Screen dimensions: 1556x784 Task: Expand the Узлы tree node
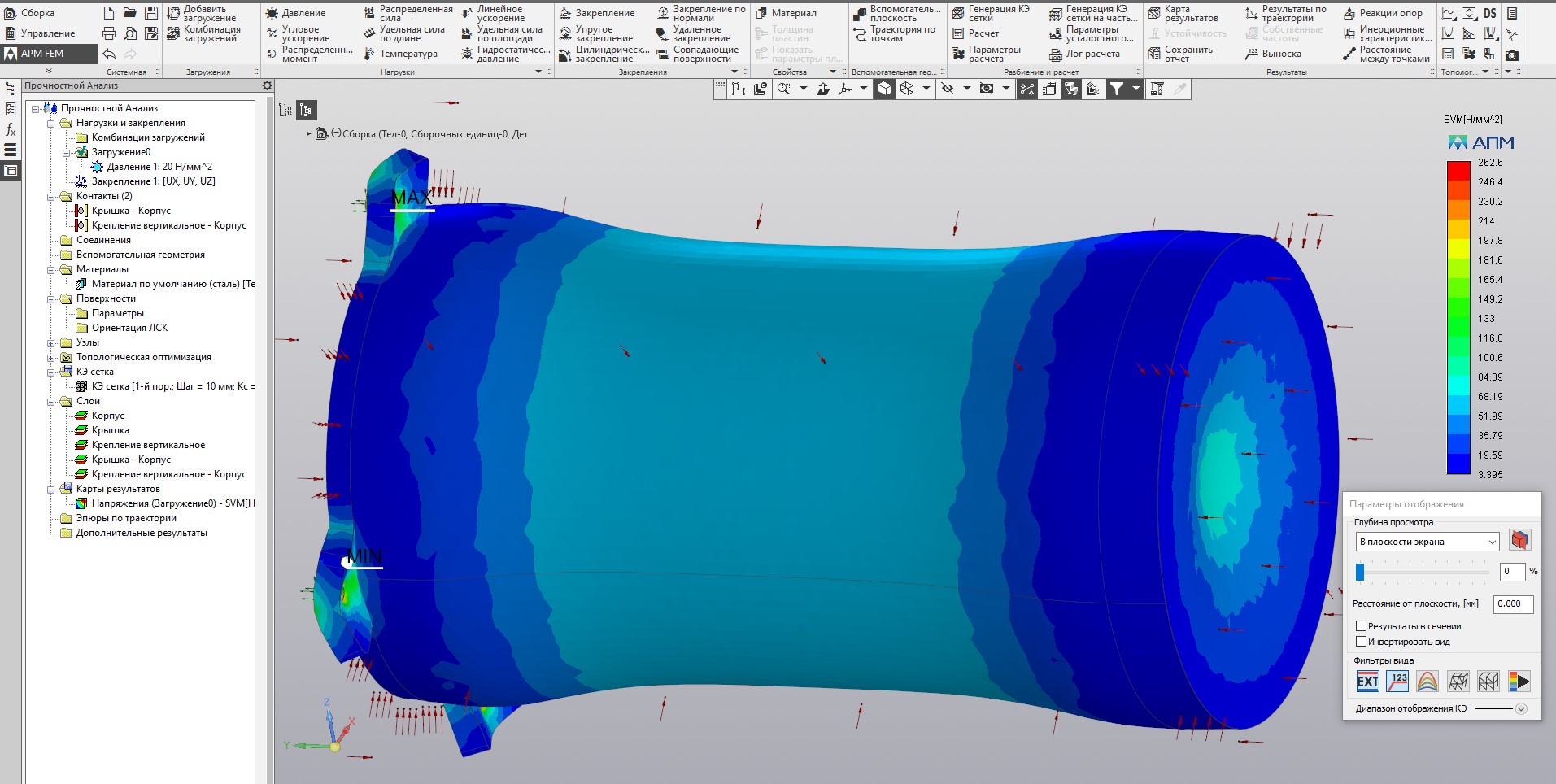(51, 342)
